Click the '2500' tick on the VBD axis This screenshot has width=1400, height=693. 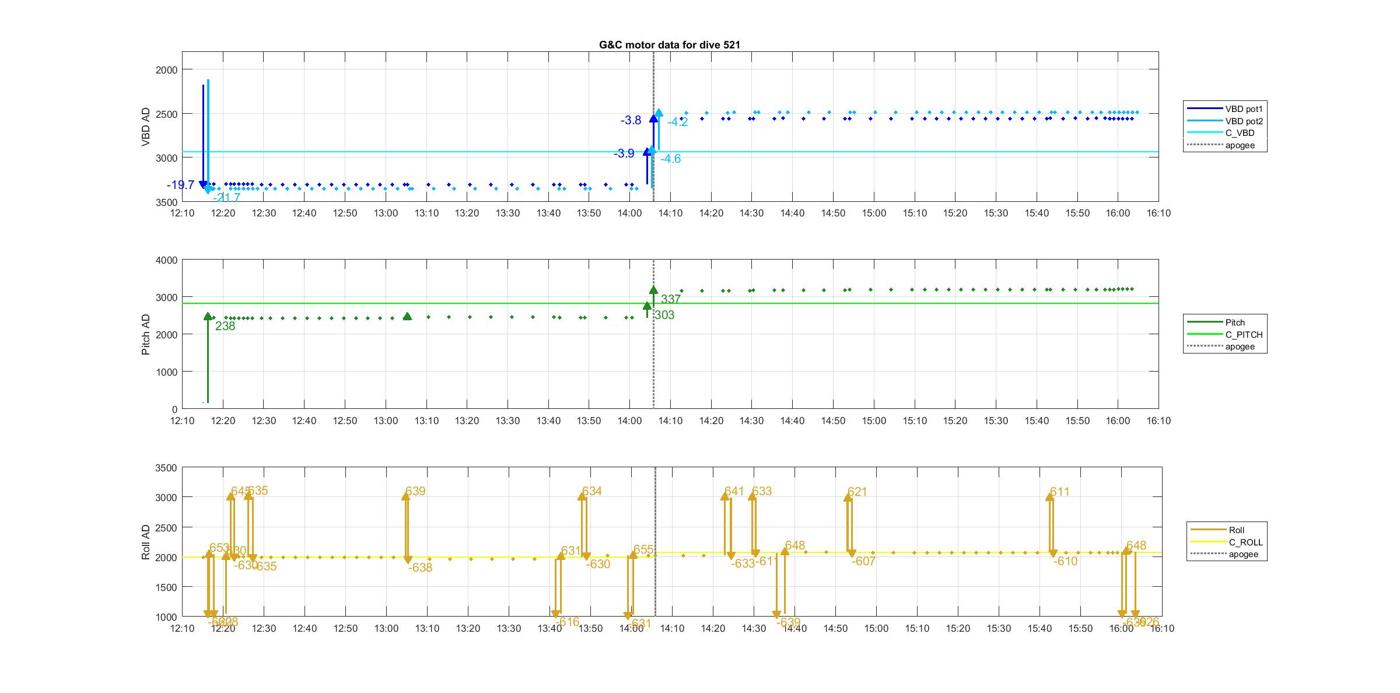tap(166, 114)
